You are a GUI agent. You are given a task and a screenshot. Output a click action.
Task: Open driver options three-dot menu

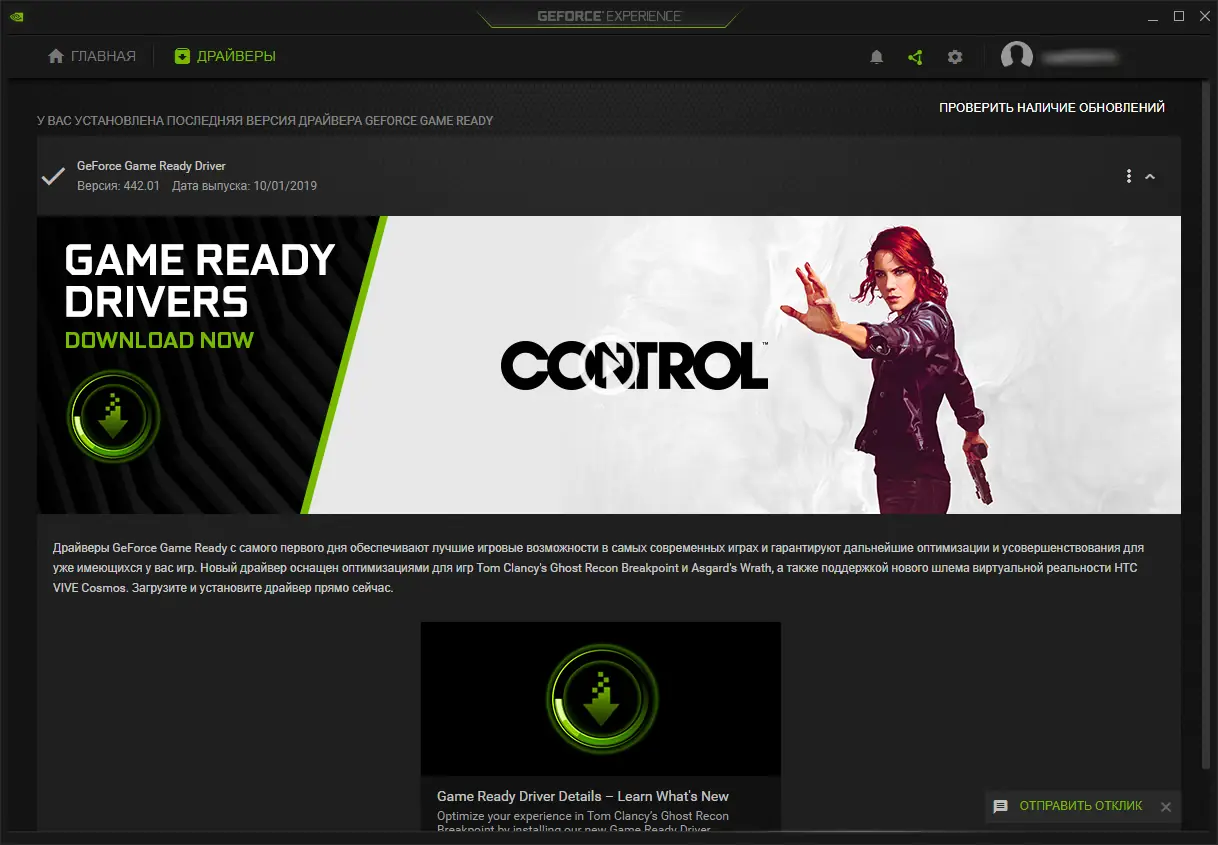[x=1129, y=176]
